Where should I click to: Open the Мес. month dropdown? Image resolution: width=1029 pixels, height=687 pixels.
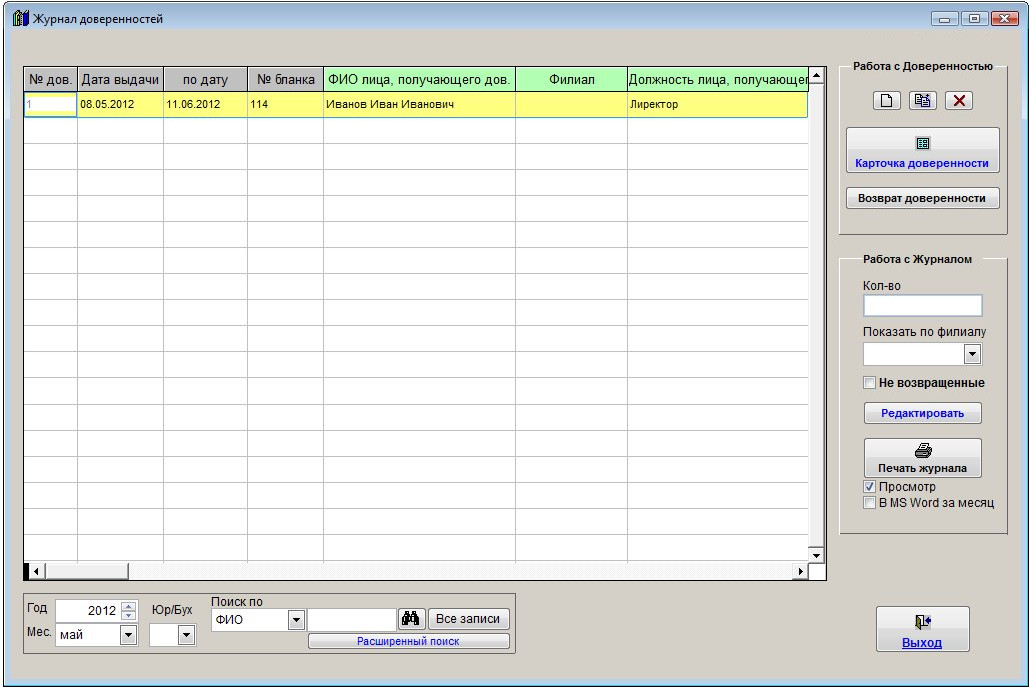tap(129, 635)
